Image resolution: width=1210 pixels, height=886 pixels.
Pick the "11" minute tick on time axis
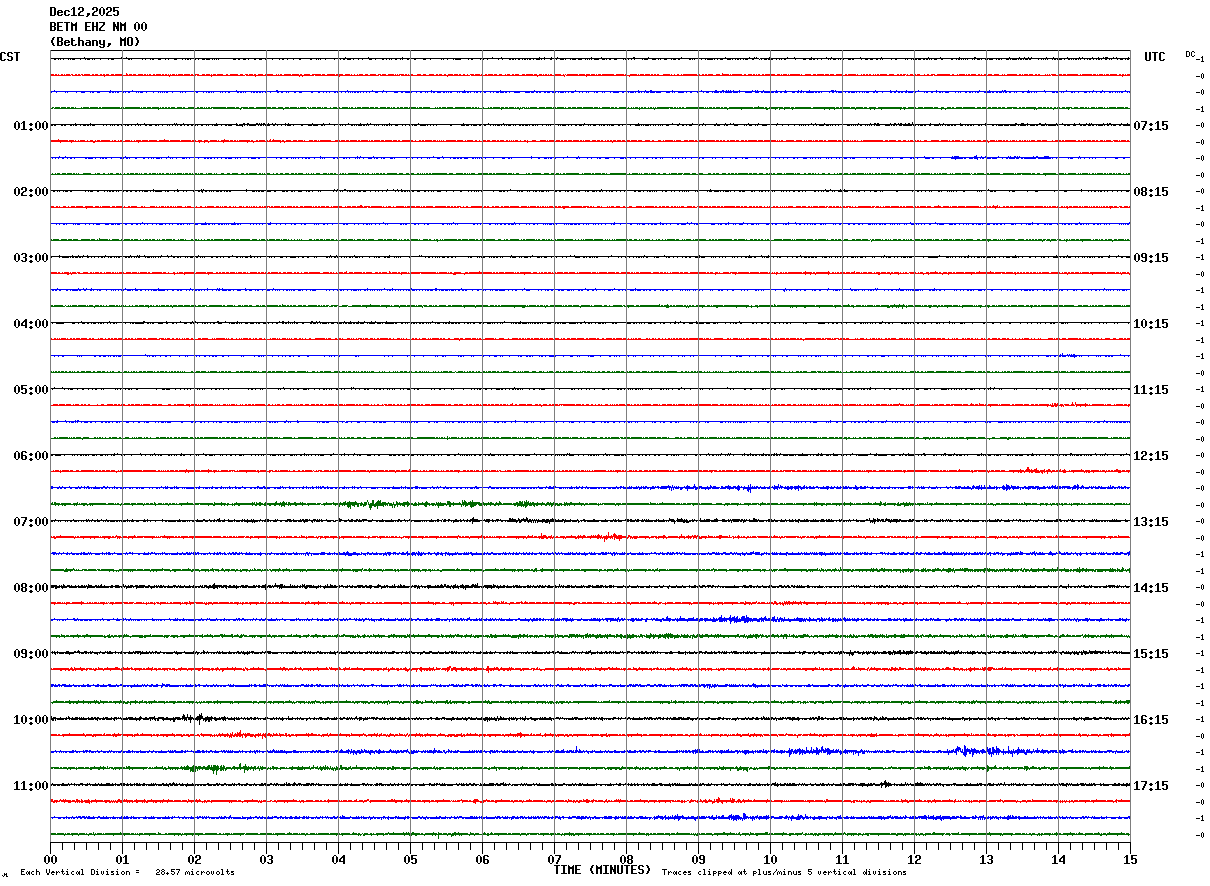[842, 859]
